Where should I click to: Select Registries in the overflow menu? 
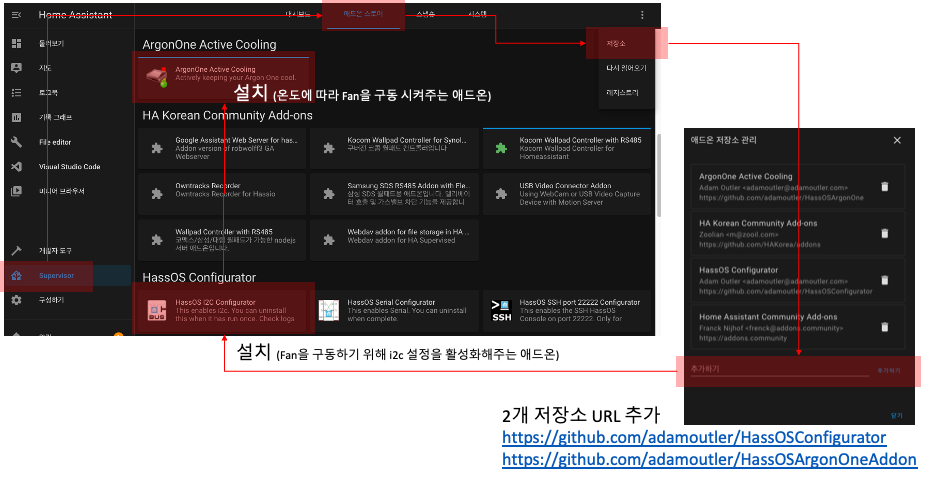point(622,93)
